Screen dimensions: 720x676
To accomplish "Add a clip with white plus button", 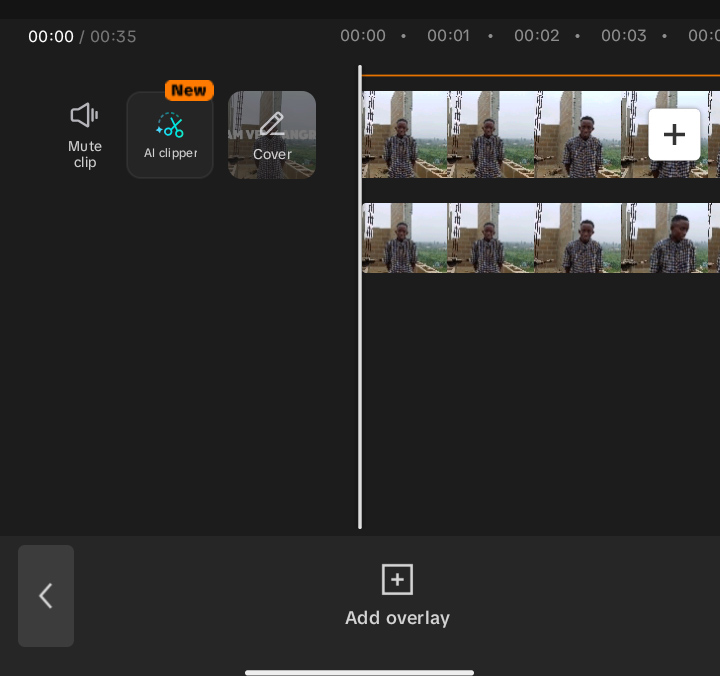I will (x=674, y=135).
